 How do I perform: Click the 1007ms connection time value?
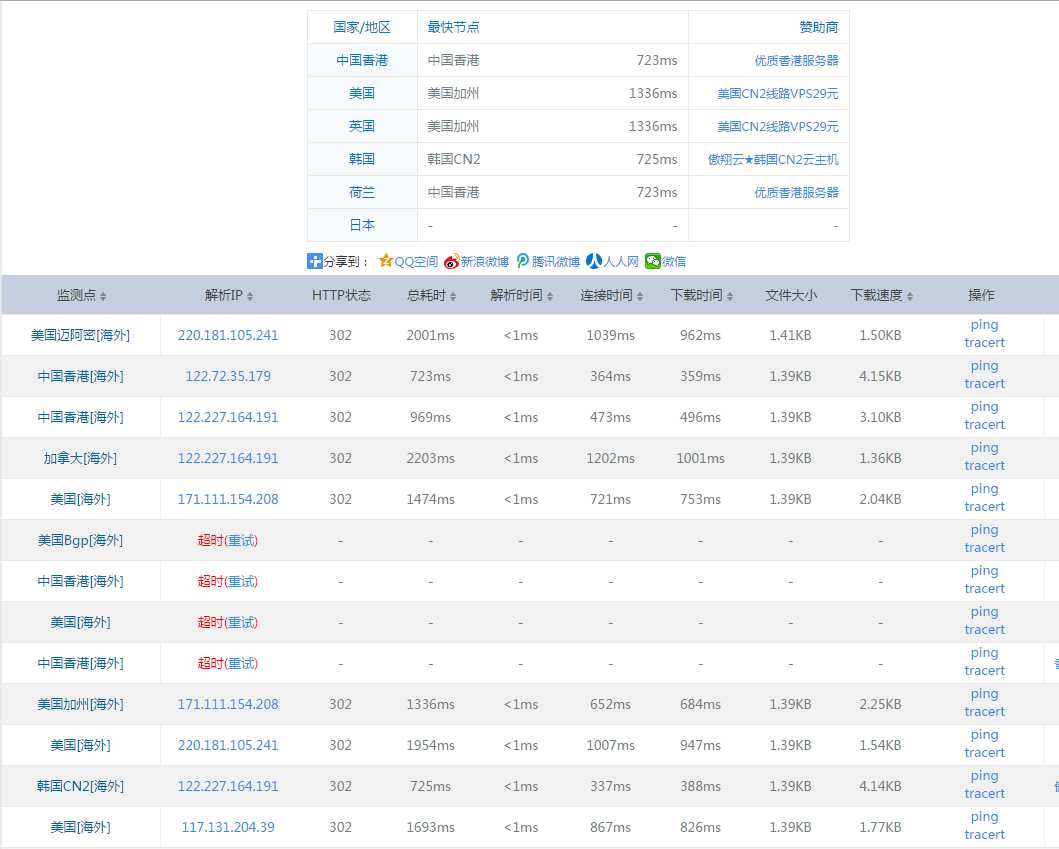tap(611, 745)
